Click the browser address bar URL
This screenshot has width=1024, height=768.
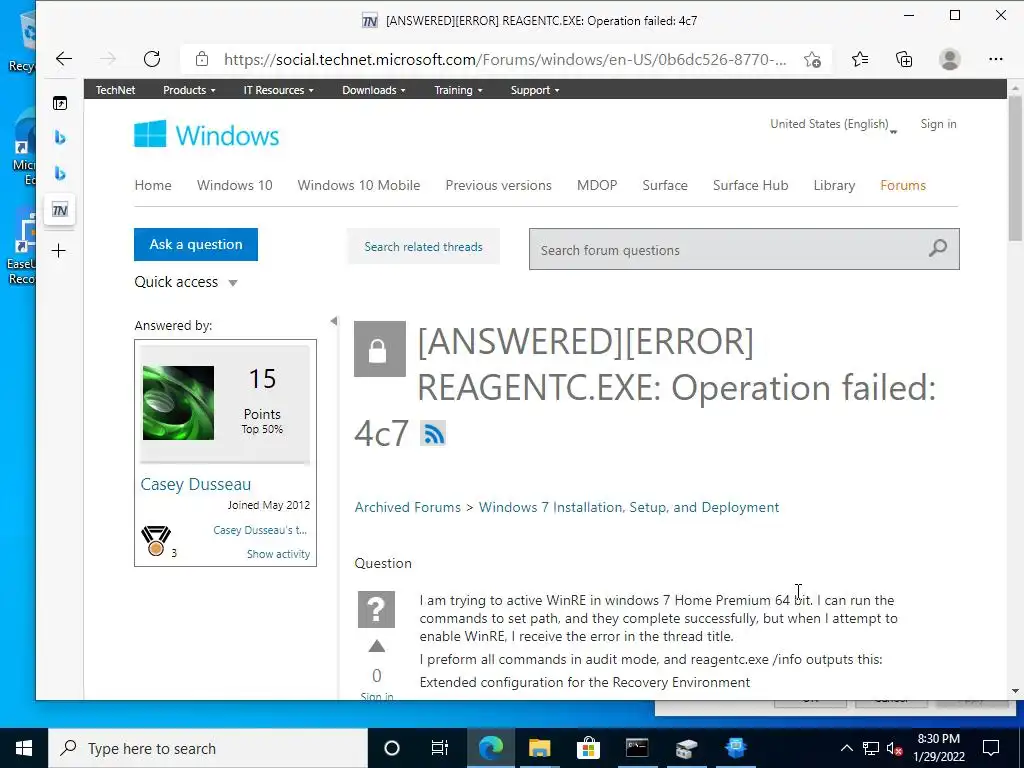(505, 59)
